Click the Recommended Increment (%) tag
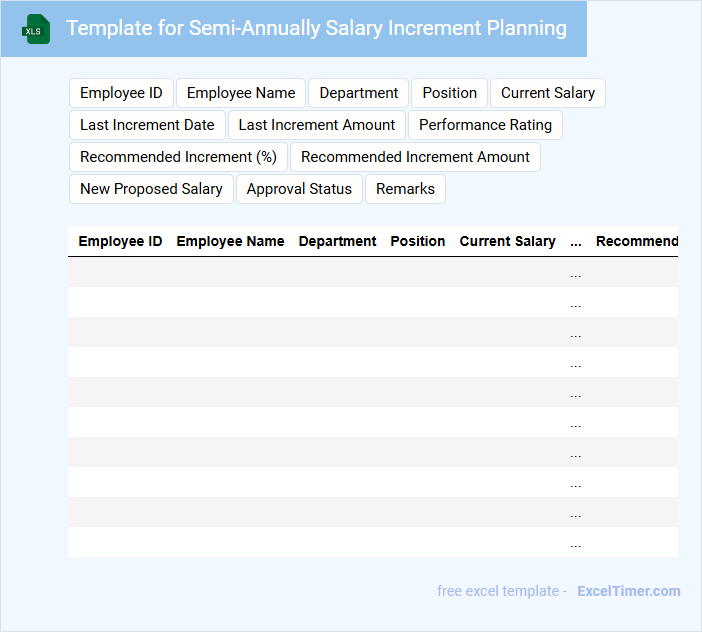The image size is (702, 632). click(x=178, y=157)
